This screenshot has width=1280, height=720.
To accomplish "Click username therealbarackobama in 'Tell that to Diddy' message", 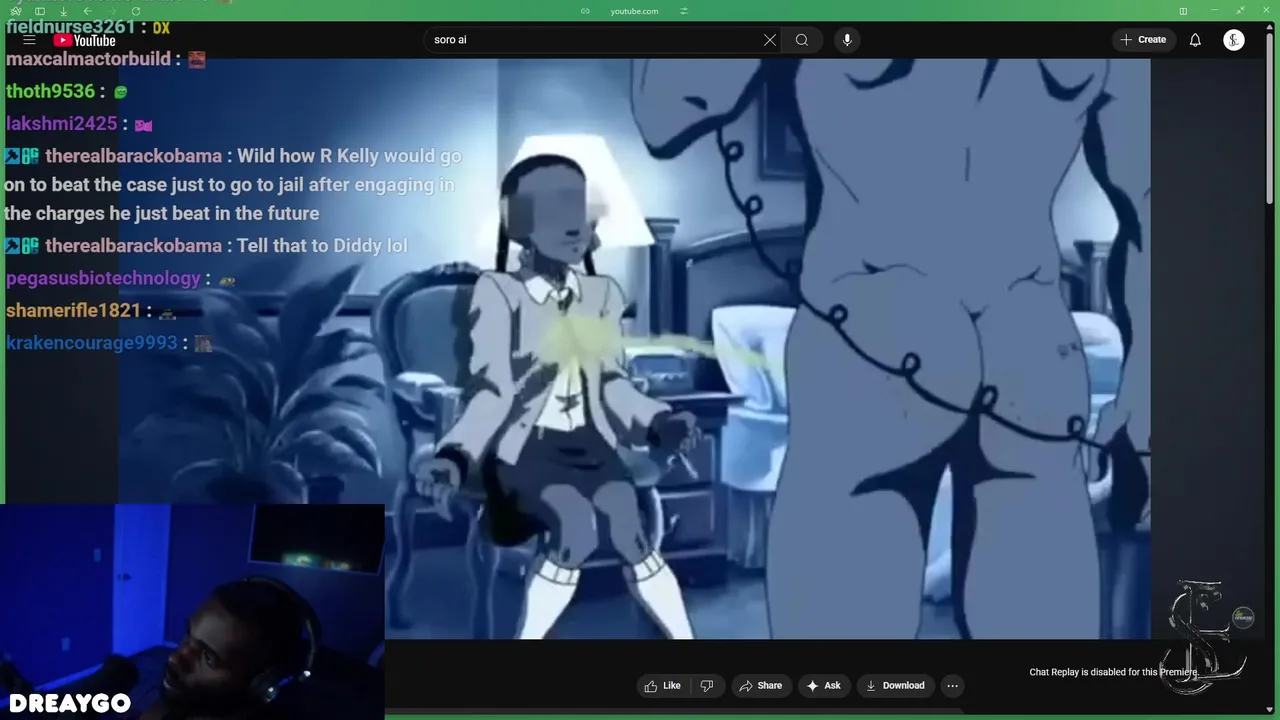I will (135, 246).
